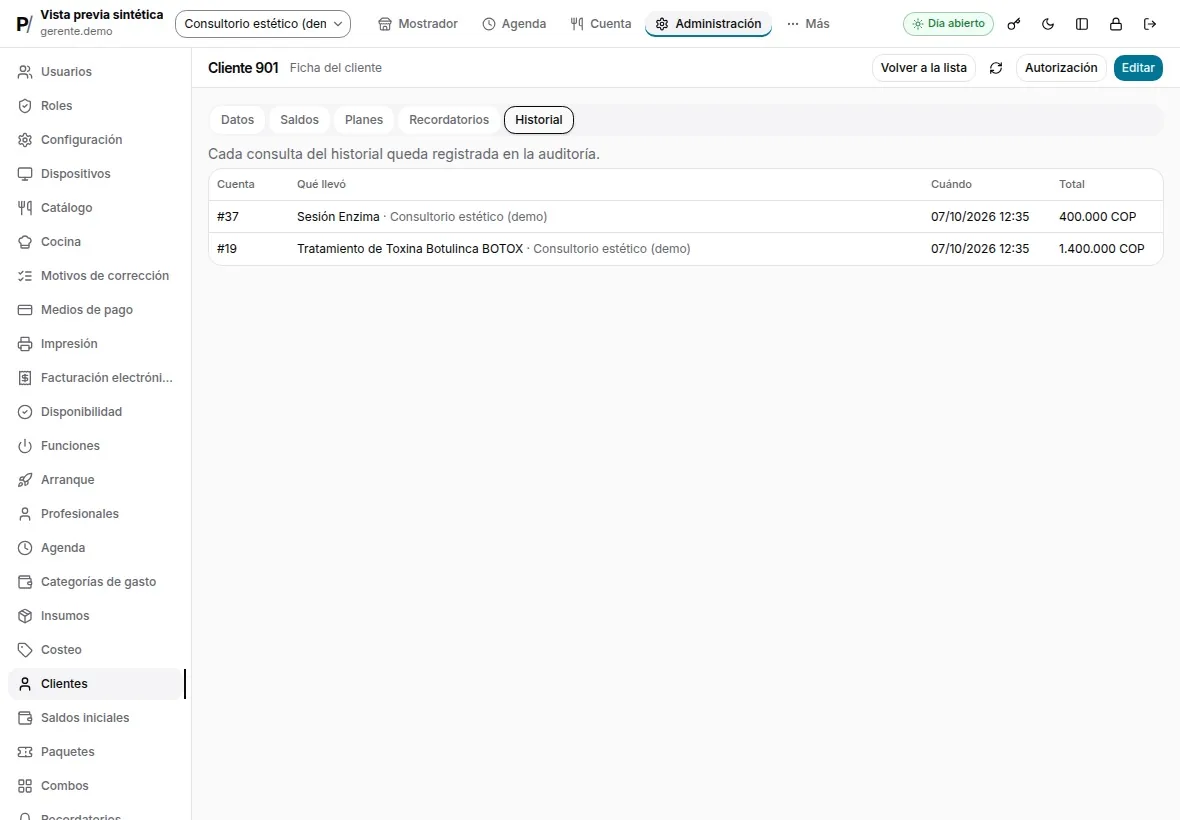Click the Qué llevó column header
This screenshot has height=820, width=1180.
coord(321,184)
